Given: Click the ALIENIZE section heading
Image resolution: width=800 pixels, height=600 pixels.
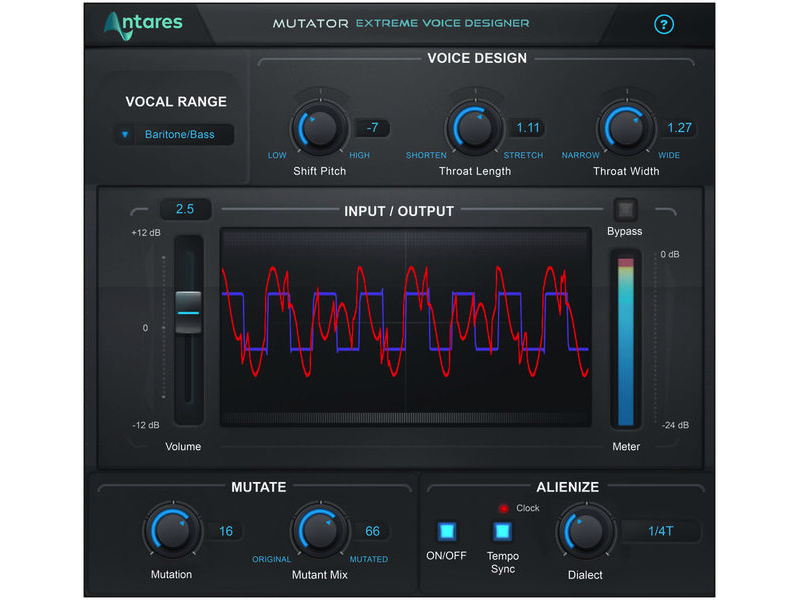Looking at the screenshot, I should [567, 487].
